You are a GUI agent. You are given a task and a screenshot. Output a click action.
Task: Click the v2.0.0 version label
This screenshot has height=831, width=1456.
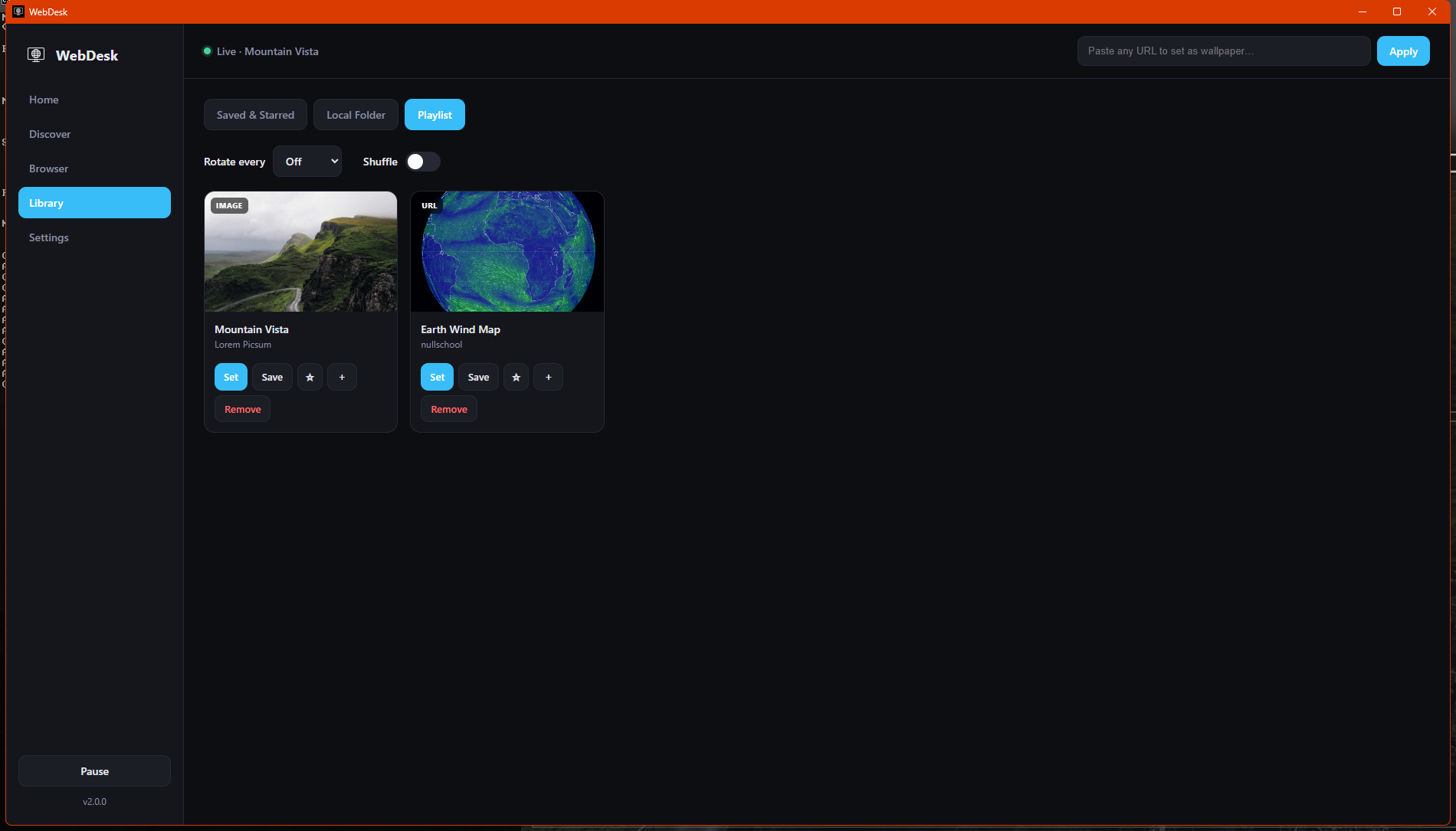coord(94,801)
